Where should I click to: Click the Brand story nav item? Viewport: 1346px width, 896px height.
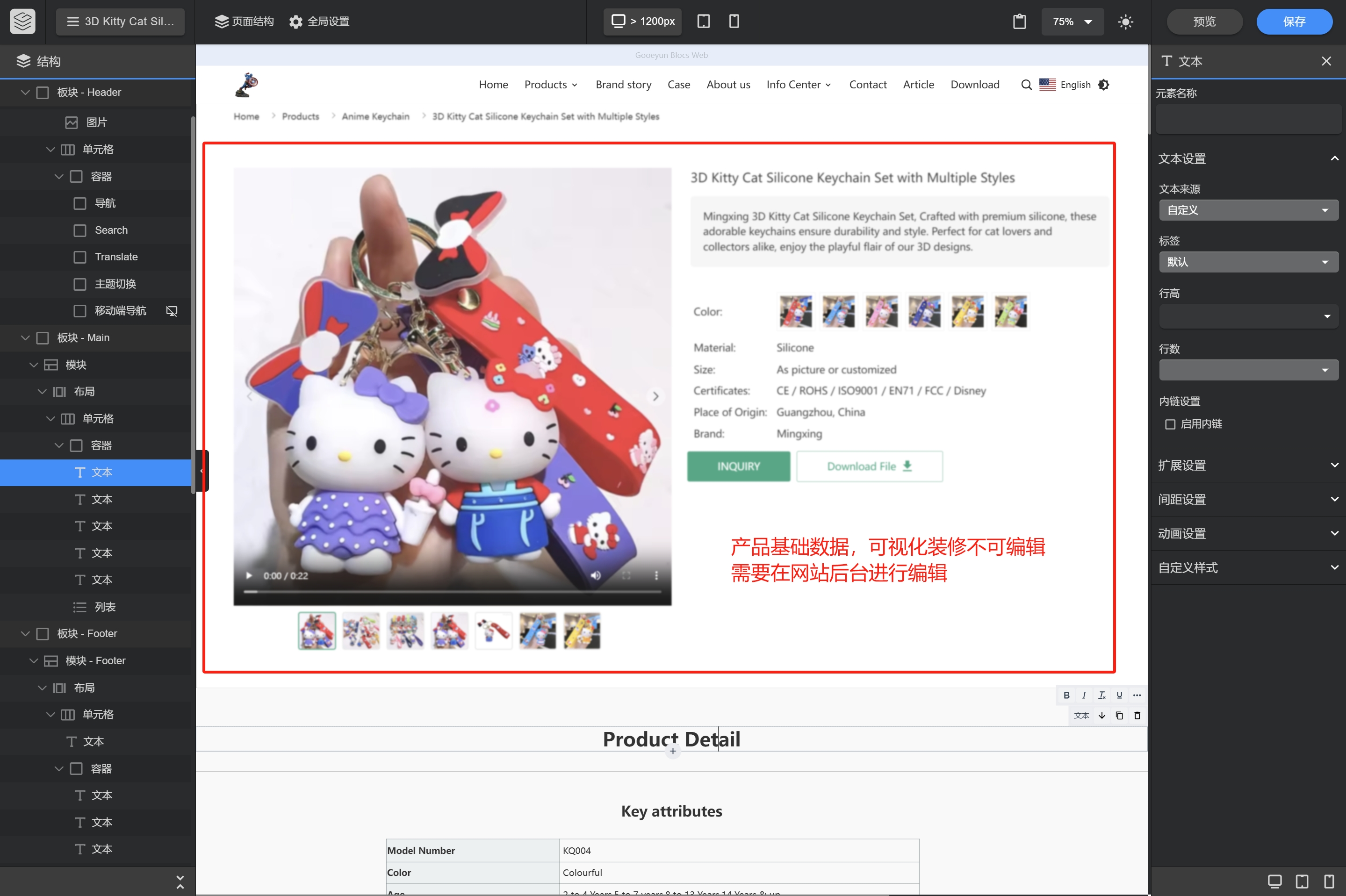point(624,85)
